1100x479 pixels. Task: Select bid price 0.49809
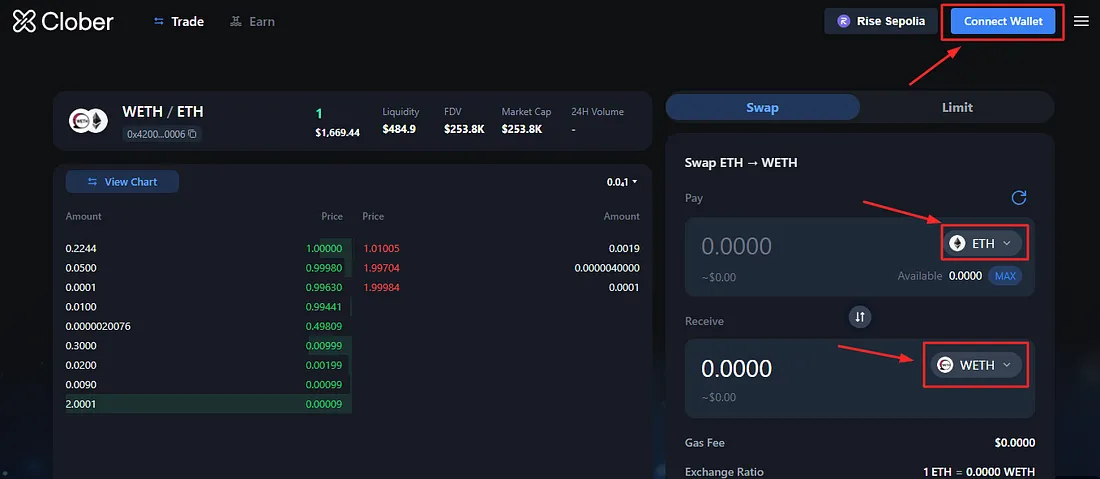click(x=324, y=326)
